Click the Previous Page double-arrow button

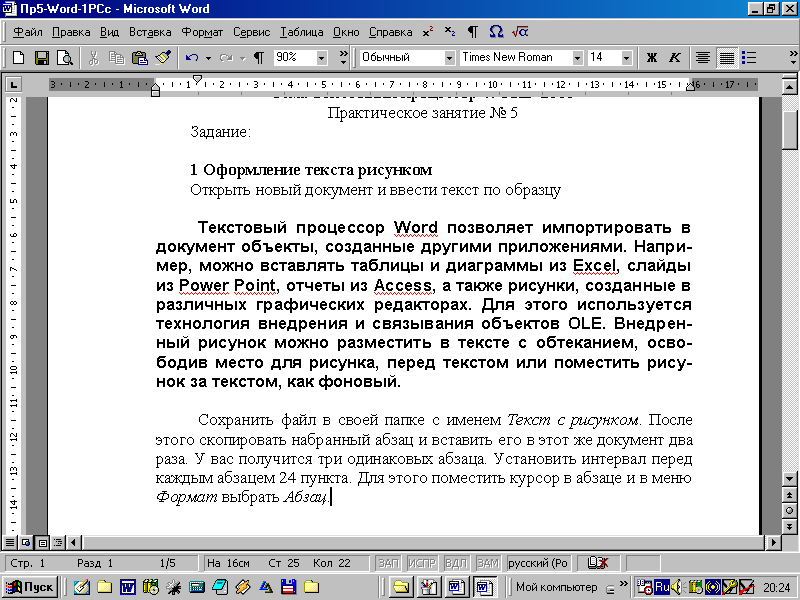click(789, 495)
